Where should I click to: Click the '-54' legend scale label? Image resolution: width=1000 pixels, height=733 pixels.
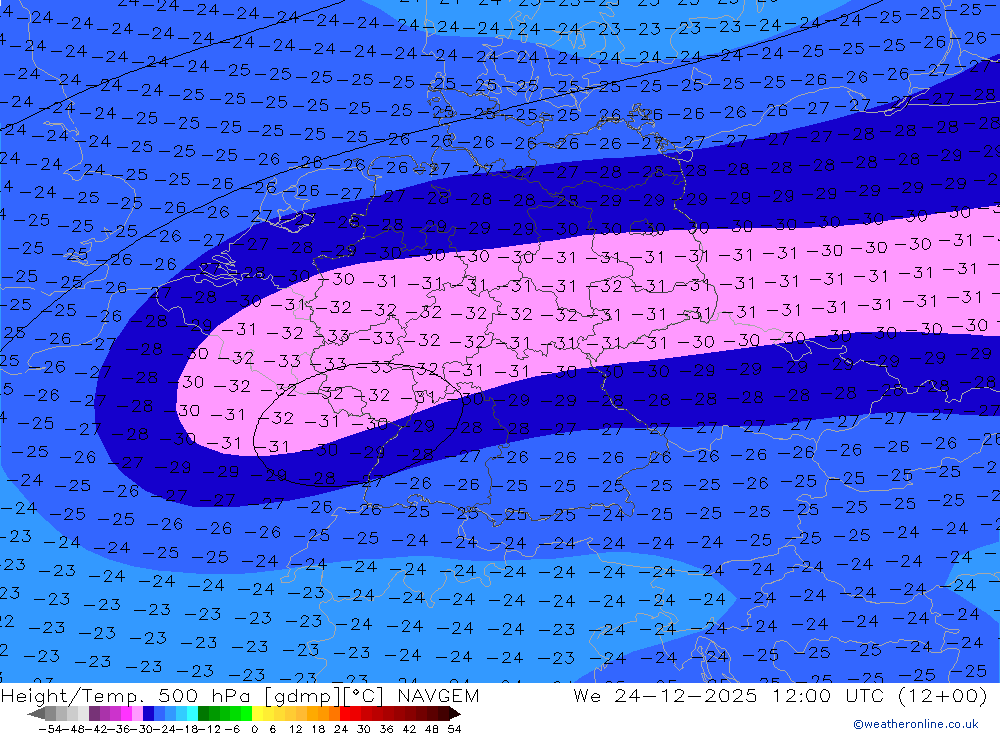pos(50,729)
